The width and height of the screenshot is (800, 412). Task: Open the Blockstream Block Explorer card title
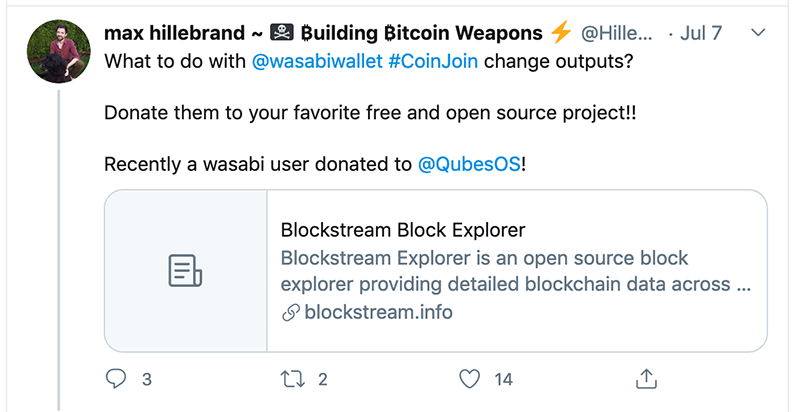coord(403,231)
